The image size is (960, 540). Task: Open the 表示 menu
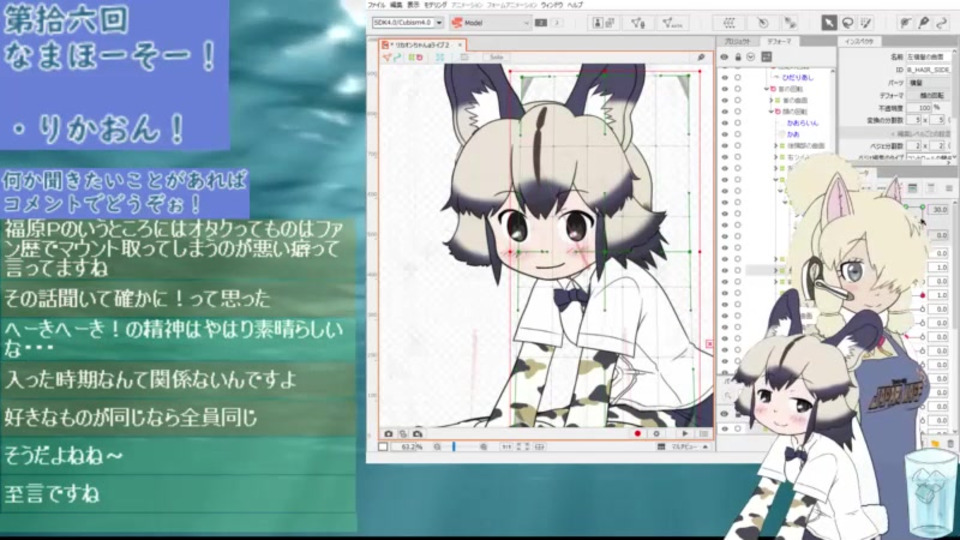pos(414,5)
